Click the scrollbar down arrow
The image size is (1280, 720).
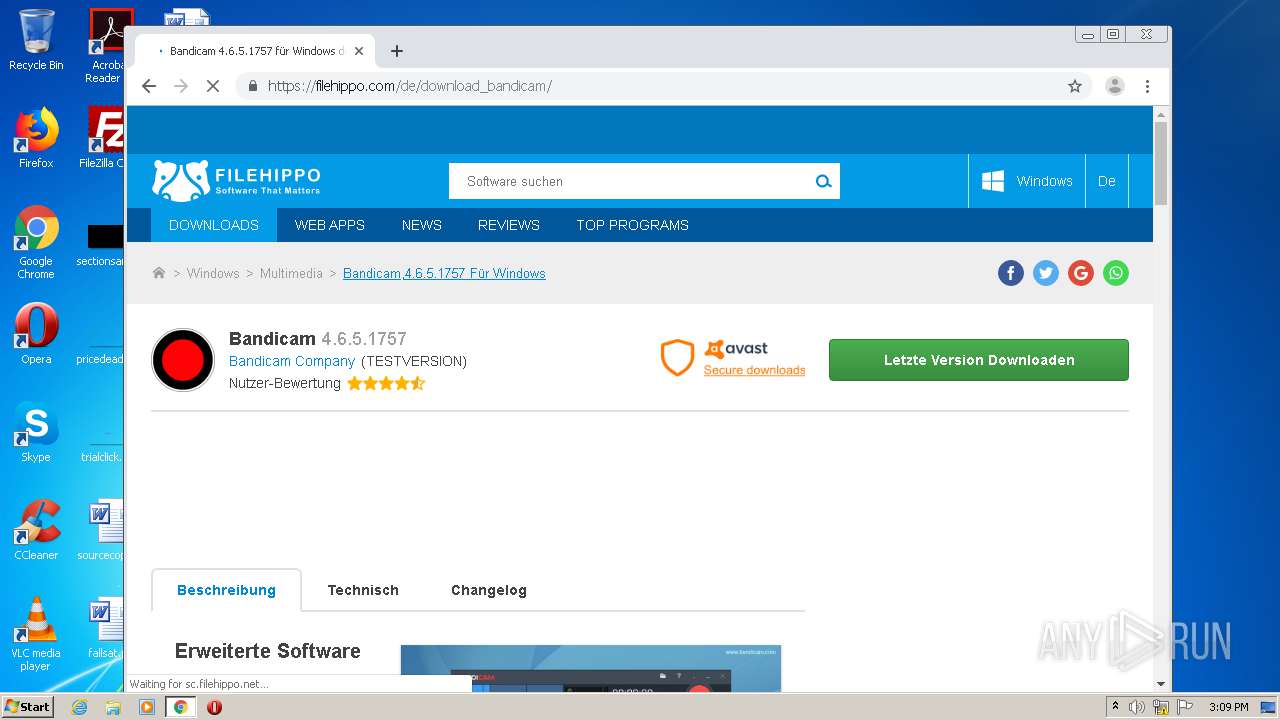1161,684
